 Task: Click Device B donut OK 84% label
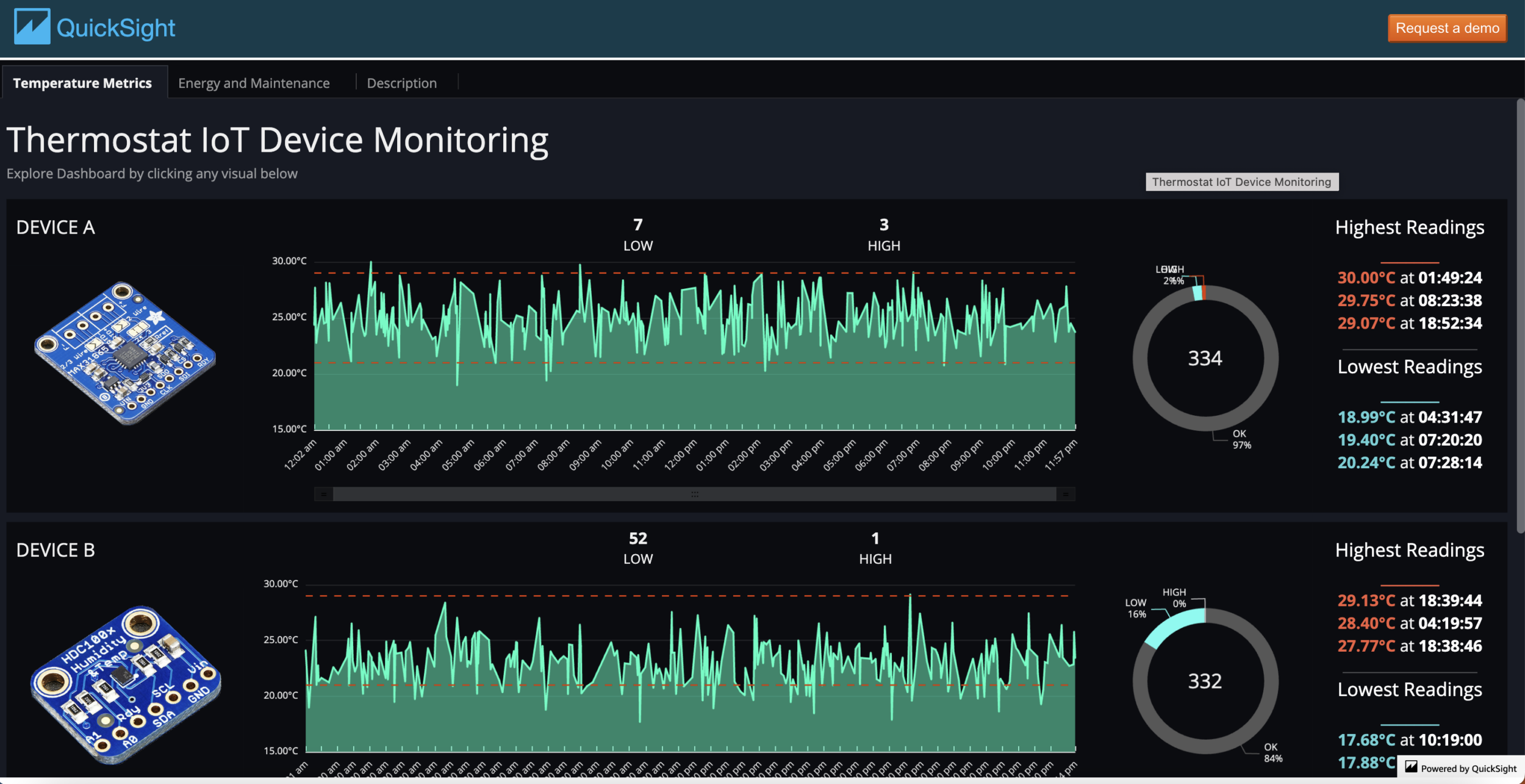1272,753
